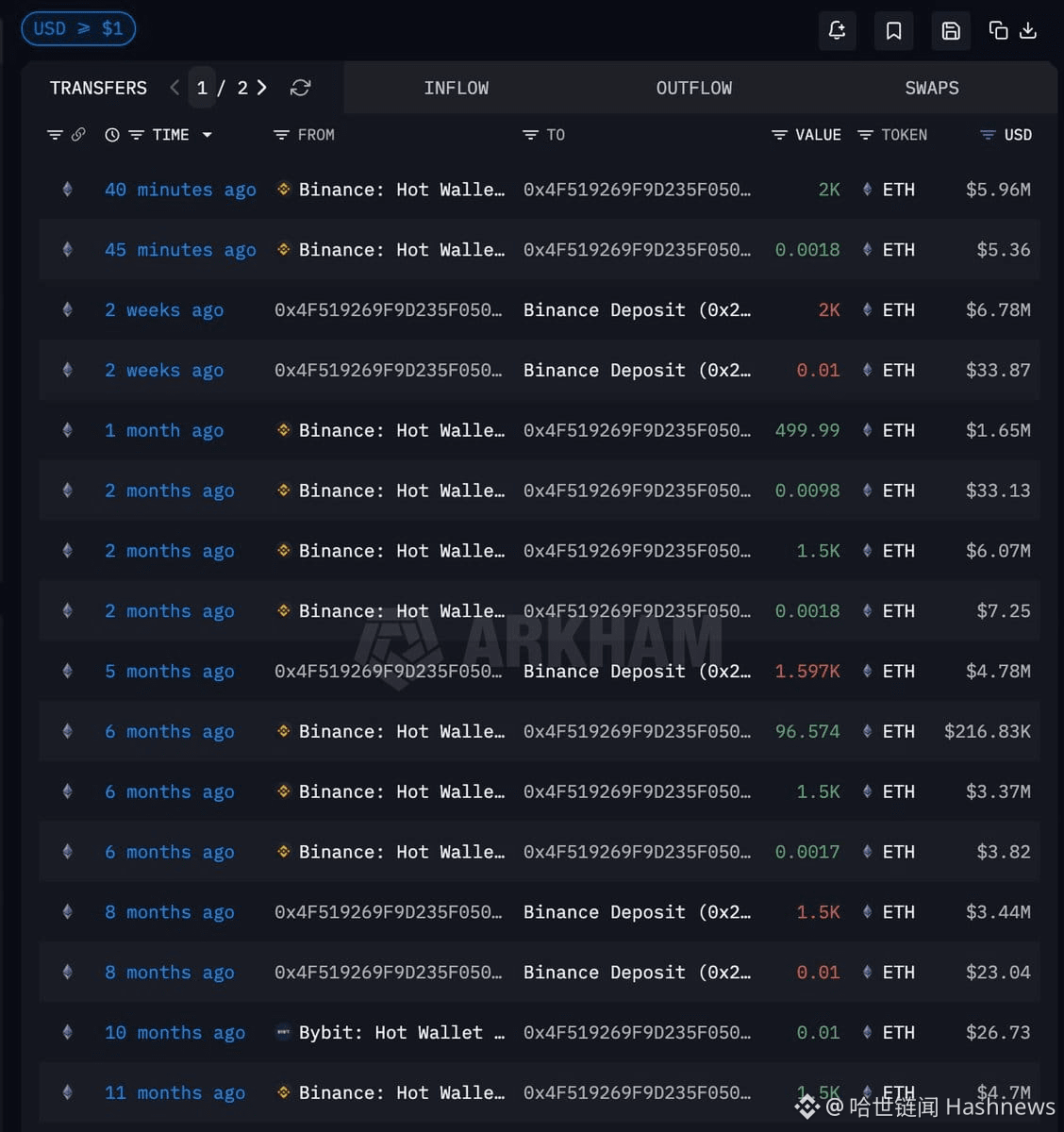1064x1132 pixels.
Task: Click the save disk icon
Action: point(951,31)
